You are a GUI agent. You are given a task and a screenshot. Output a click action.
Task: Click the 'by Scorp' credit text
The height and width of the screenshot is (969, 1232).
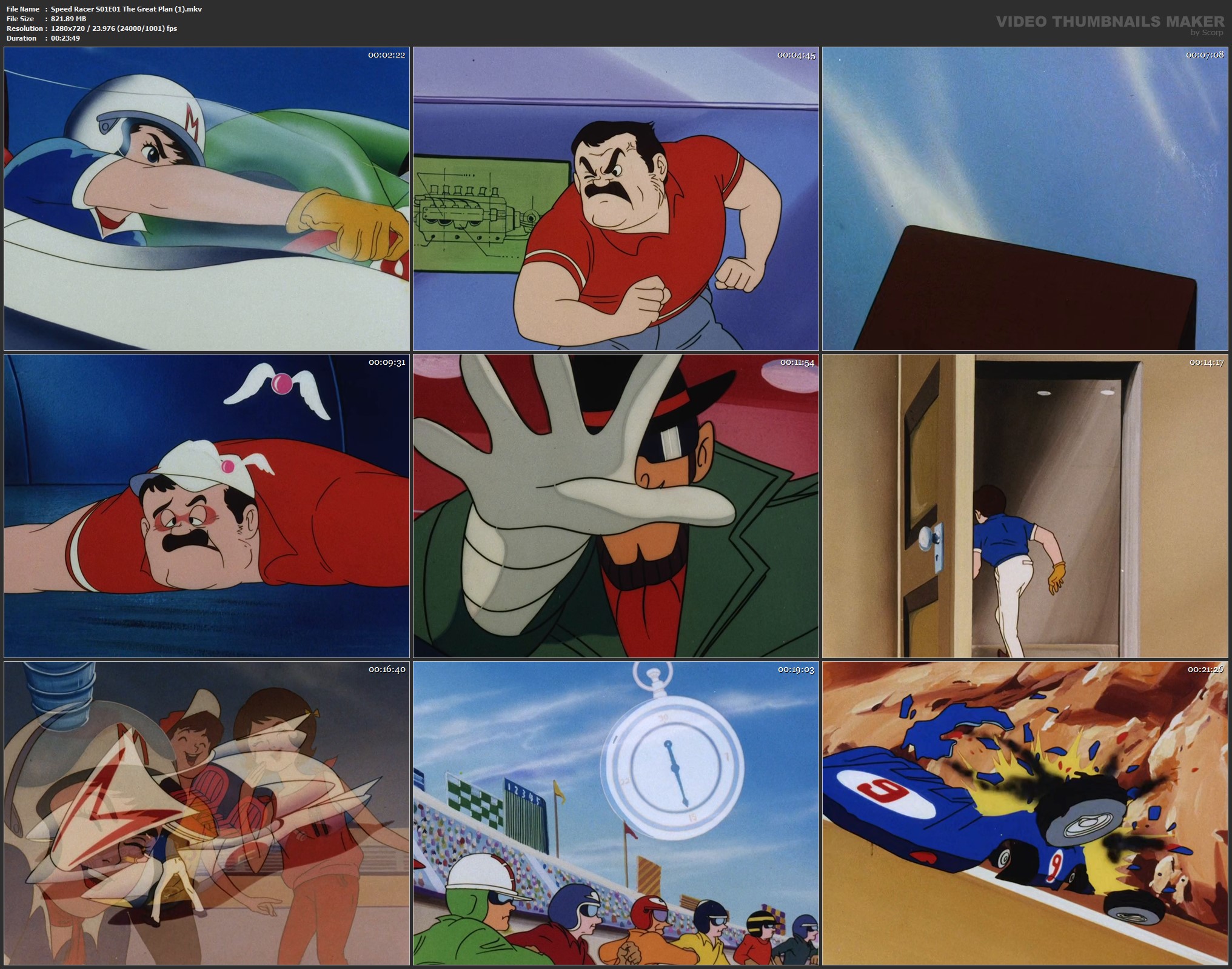1207,33
